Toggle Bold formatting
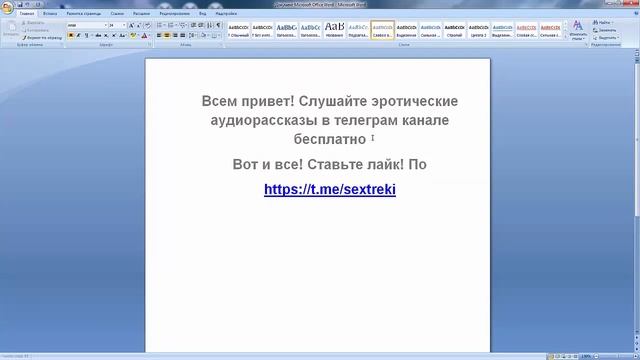The width and height of the screenshot is (640, 360). (71, 36)
